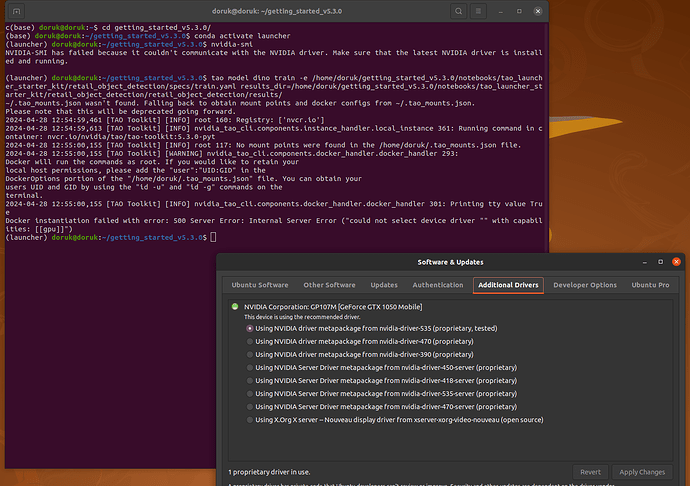The width and height of the screenshot is (690, 486).
Task: Click the terminal prompt input cursor
Action: pyautogui.click(x=213, y=237)
